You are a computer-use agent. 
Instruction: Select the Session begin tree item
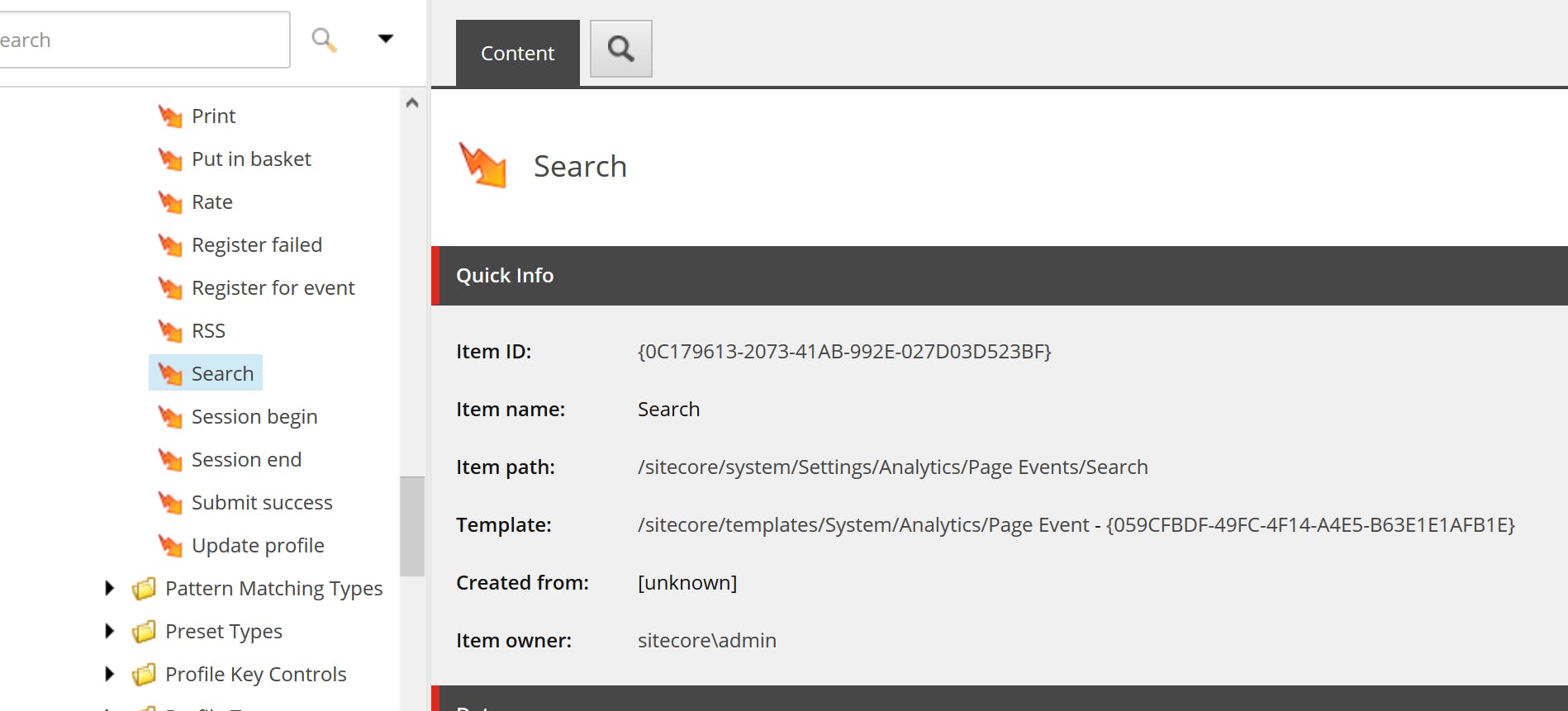[254, 417]
